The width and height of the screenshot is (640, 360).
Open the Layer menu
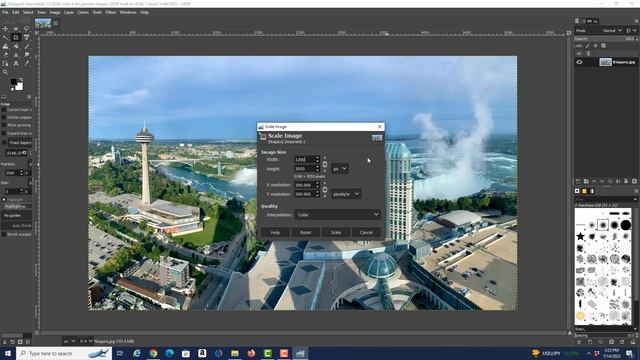69,12
